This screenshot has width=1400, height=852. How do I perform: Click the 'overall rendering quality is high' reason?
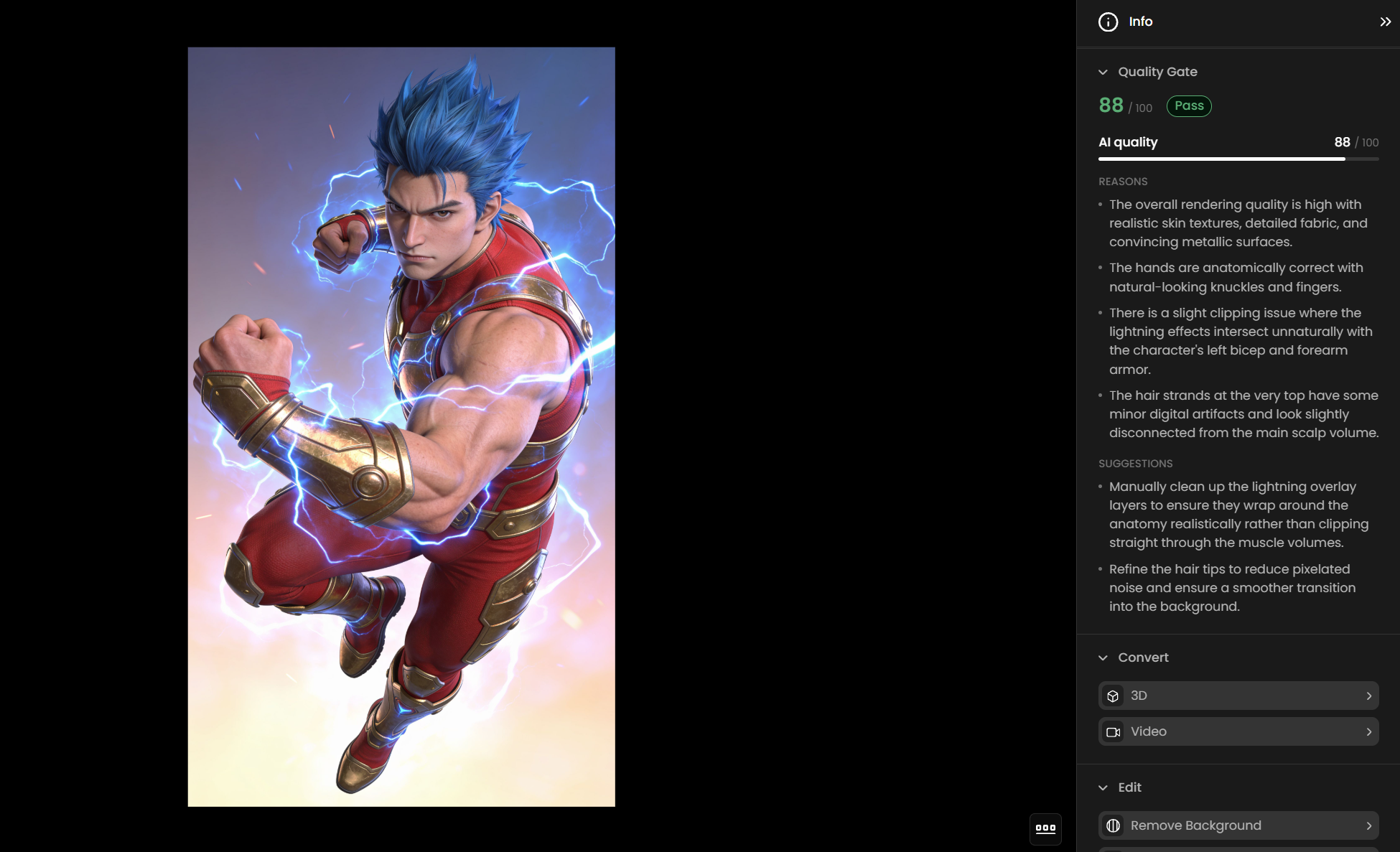pyautogui.click(x=1238, y=223)
